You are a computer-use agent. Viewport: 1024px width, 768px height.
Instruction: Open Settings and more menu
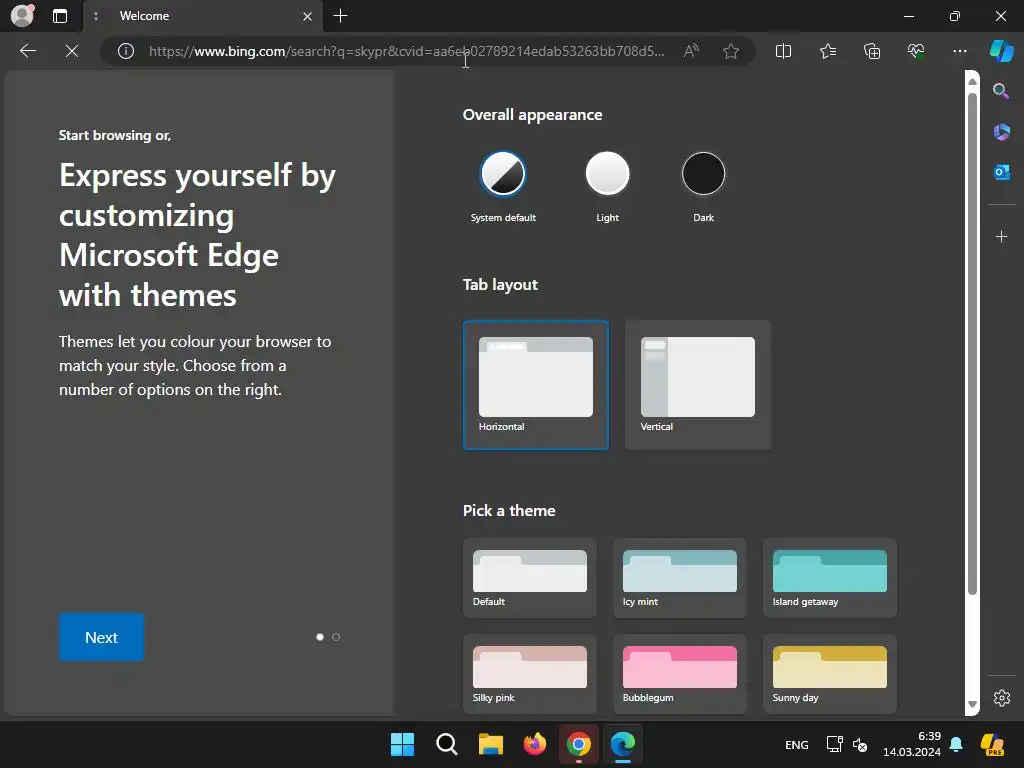click(959, 51)
